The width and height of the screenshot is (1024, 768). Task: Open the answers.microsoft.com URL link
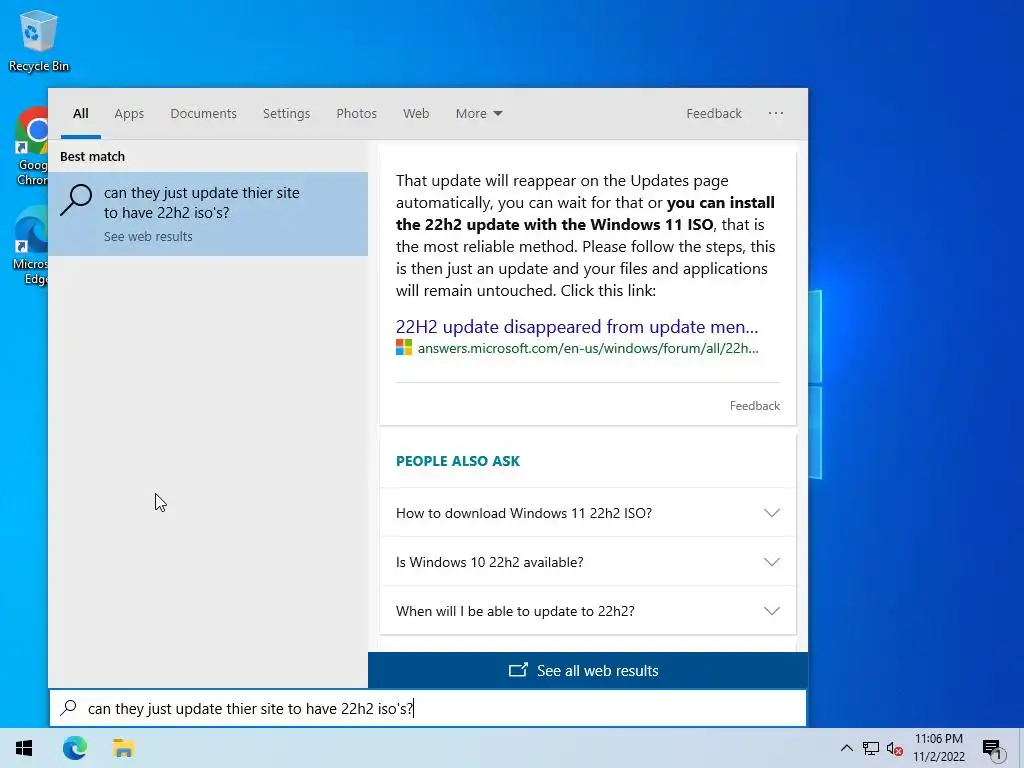coord(588,348)
